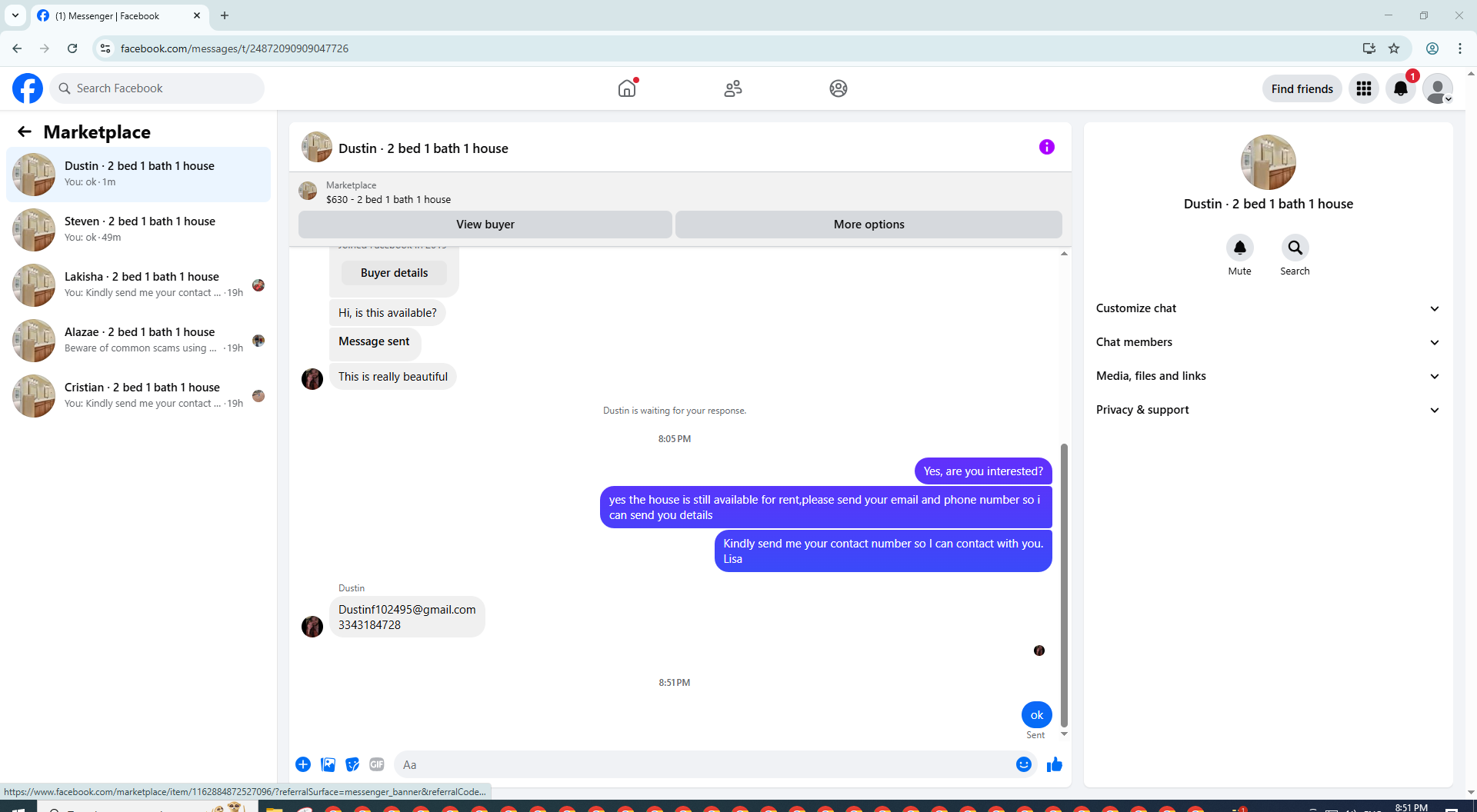Click the Buyer details button

point(394,273)
